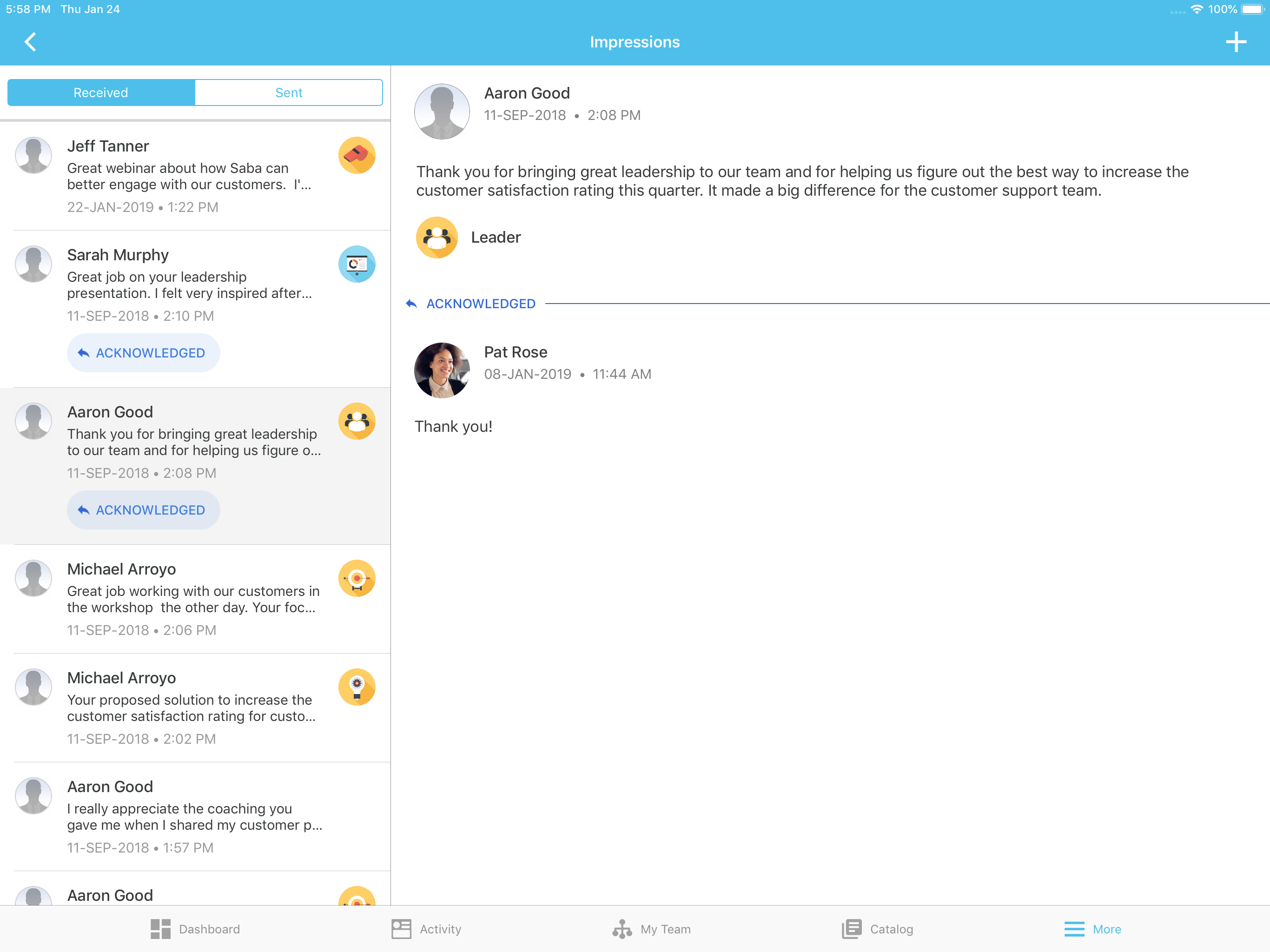This screenshot has width=1270, height=952.
Task: Tap the back arrow in header
Action: pos(30,42)
